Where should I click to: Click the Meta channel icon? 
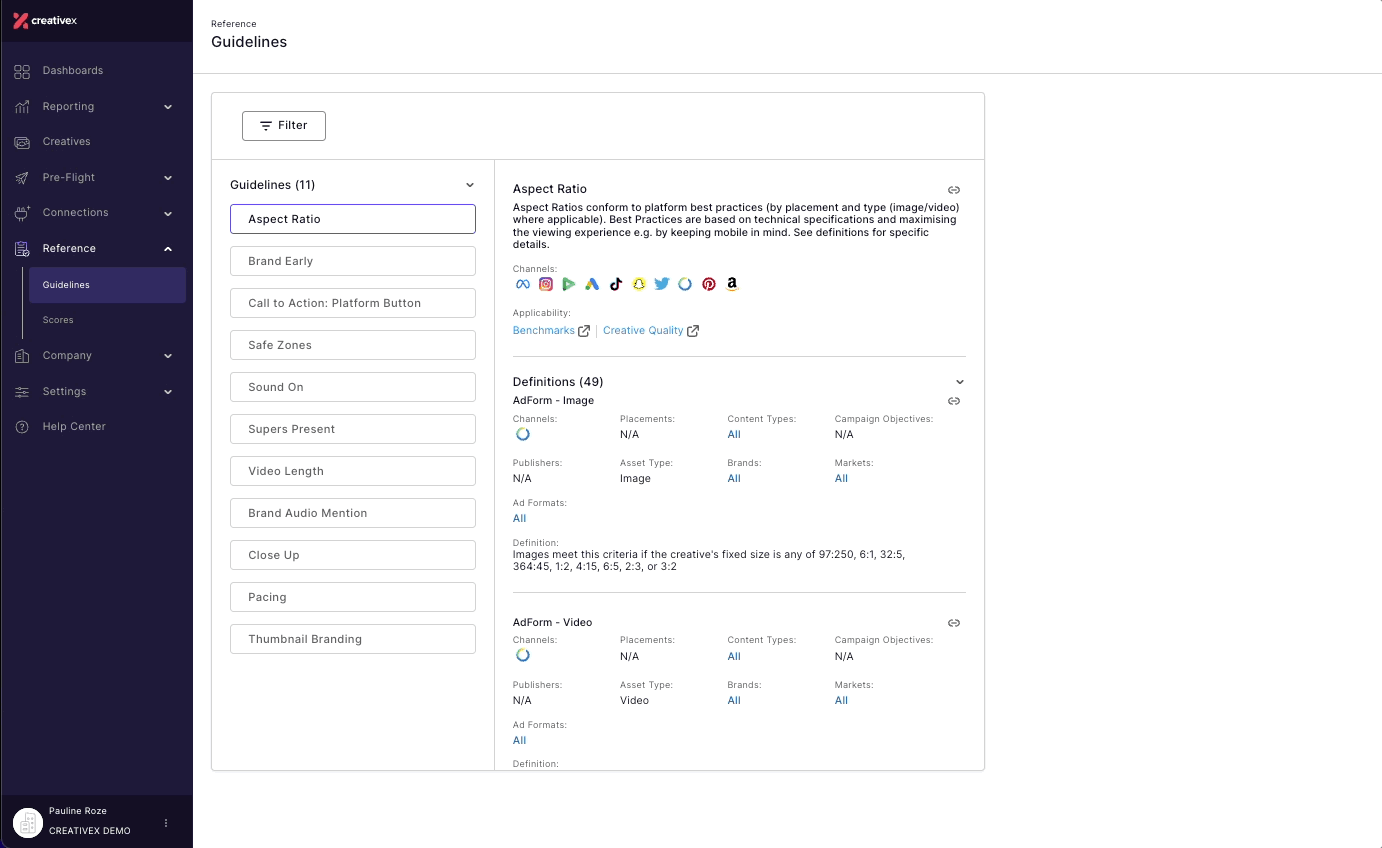point(522,284)
